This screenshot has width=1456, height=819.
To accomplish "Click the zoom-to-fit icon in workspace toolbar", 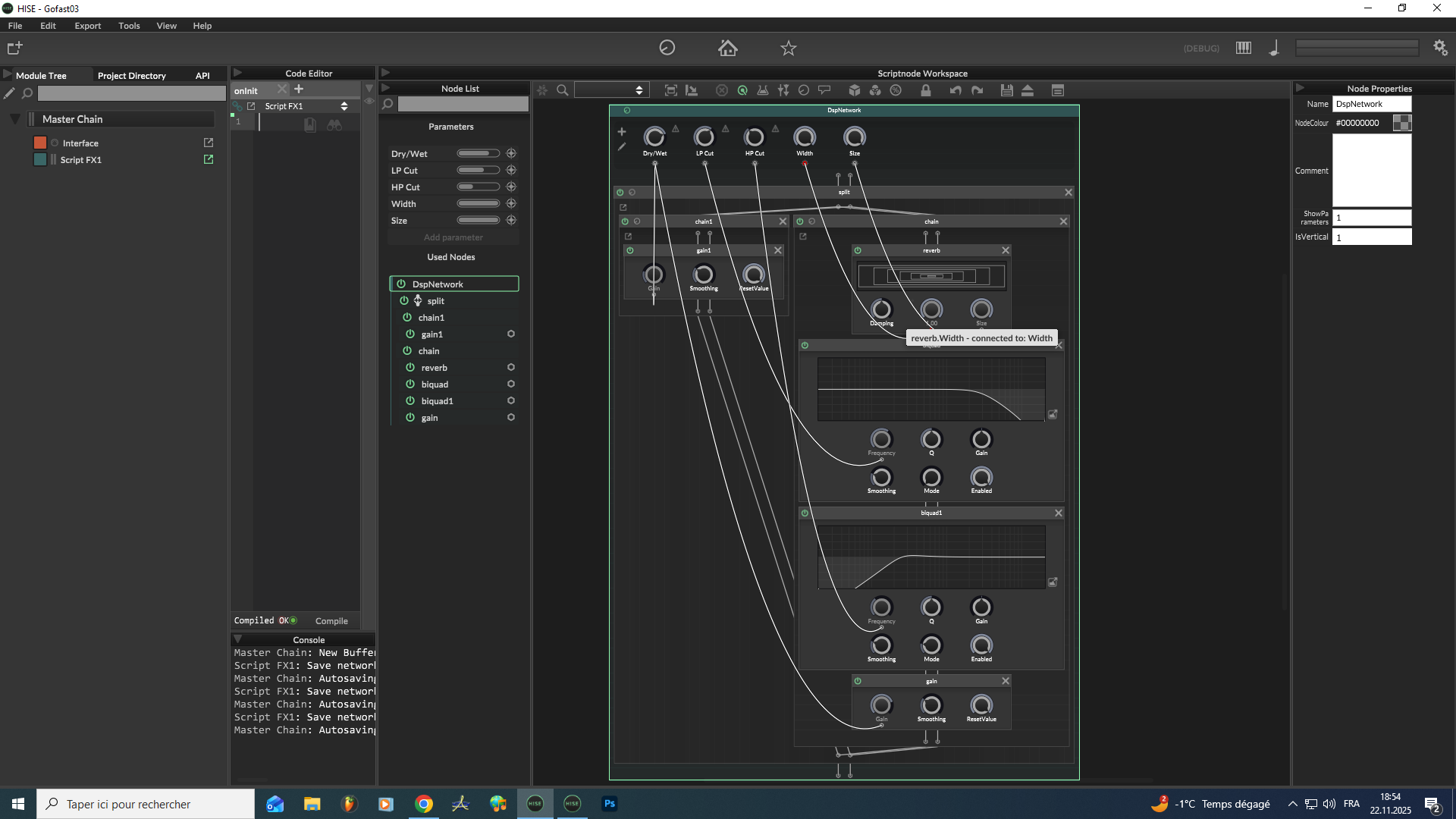I will [670, 90].
